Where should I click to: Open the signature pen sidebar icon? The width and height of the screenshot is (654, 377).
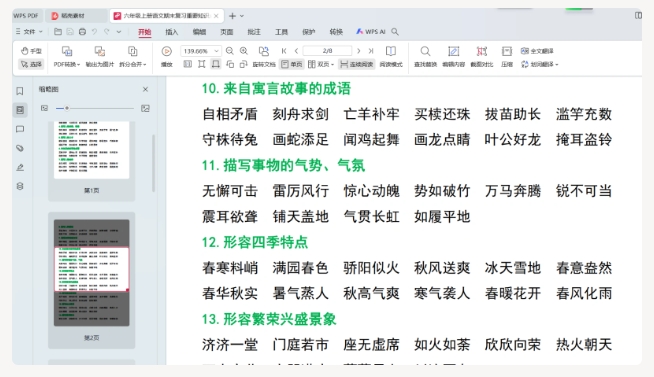(x=20, y=167)
